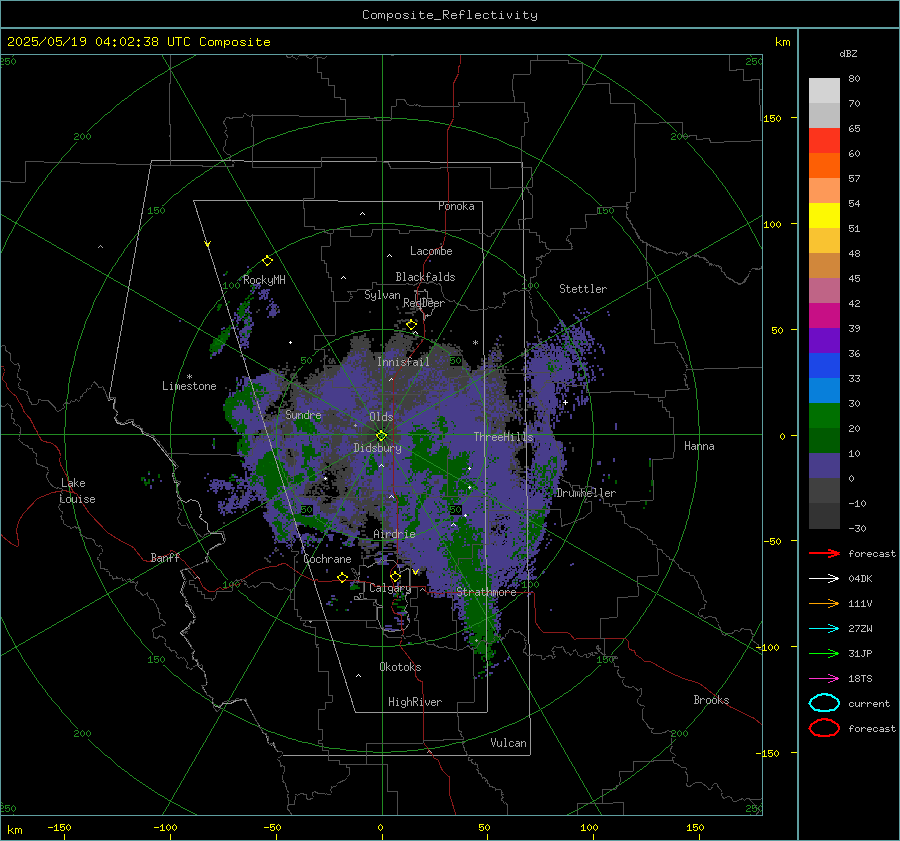Select the green 31JP arrow symbol

coord(824,653)
